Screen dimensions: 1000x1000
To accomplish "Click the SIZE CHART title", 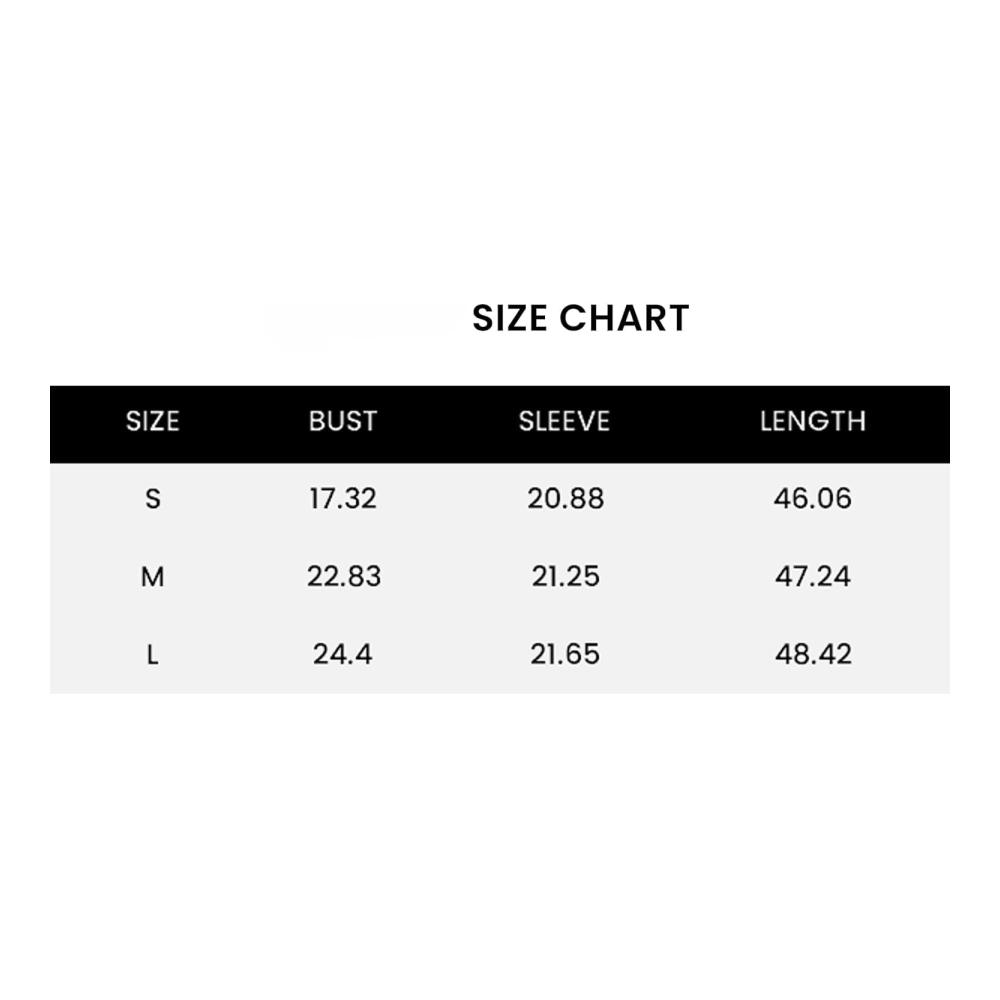I will click(x=580, y=318).
